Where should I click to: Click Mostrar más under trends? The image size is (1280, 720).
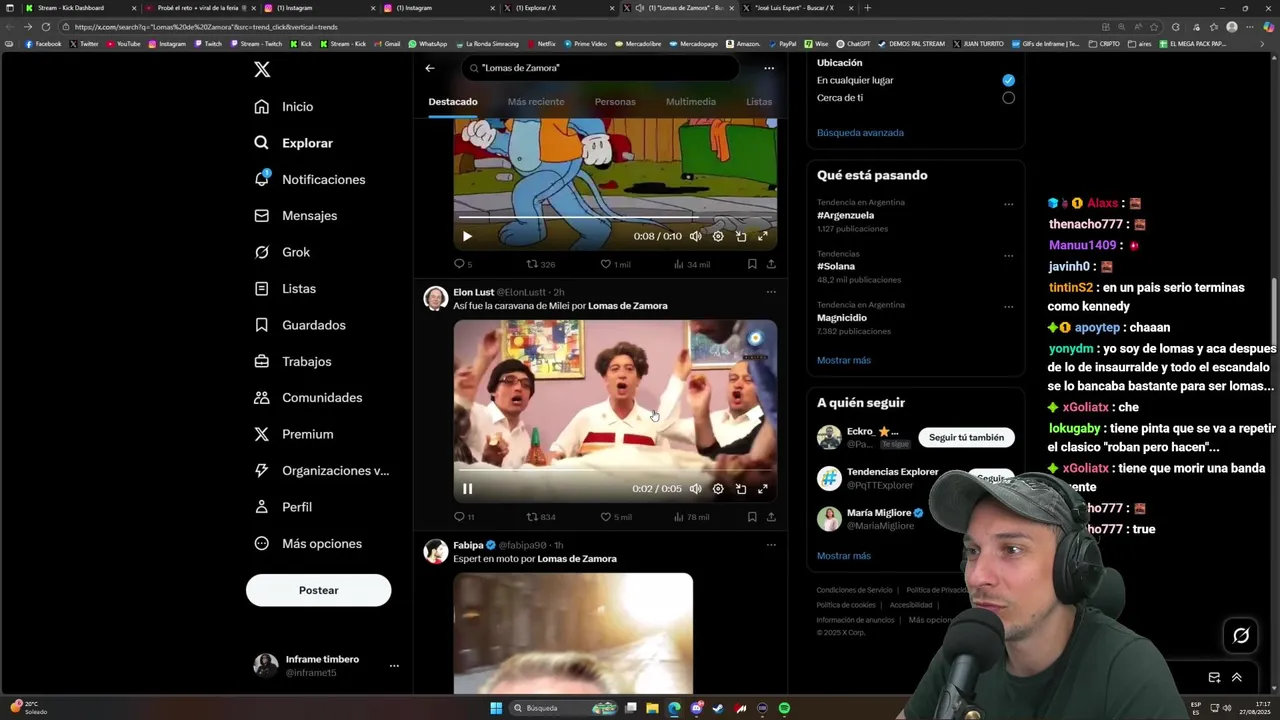843,360
